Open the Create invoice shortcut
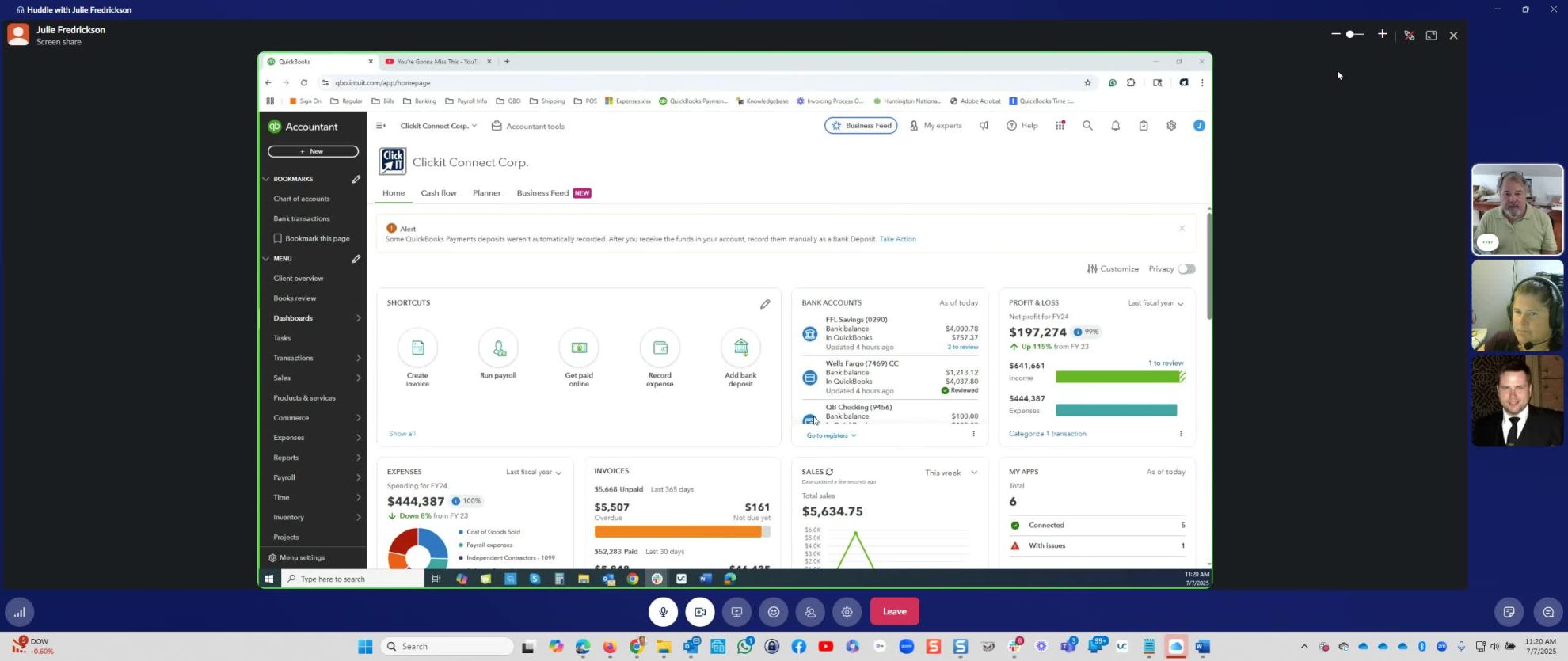The image size is (1568, 661). 417,358
